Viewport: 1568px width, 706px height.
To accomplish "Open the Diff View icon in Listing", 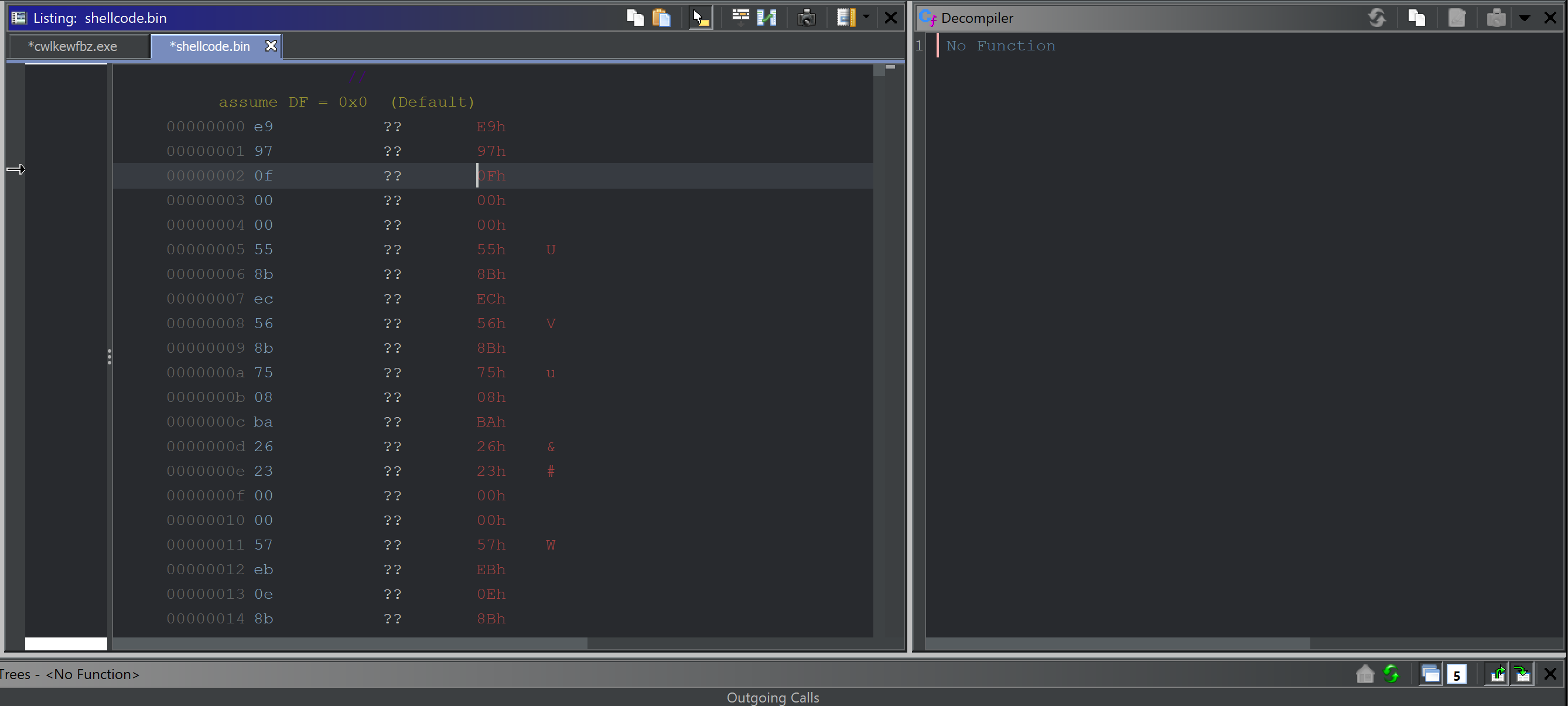I will pos(767,18).
